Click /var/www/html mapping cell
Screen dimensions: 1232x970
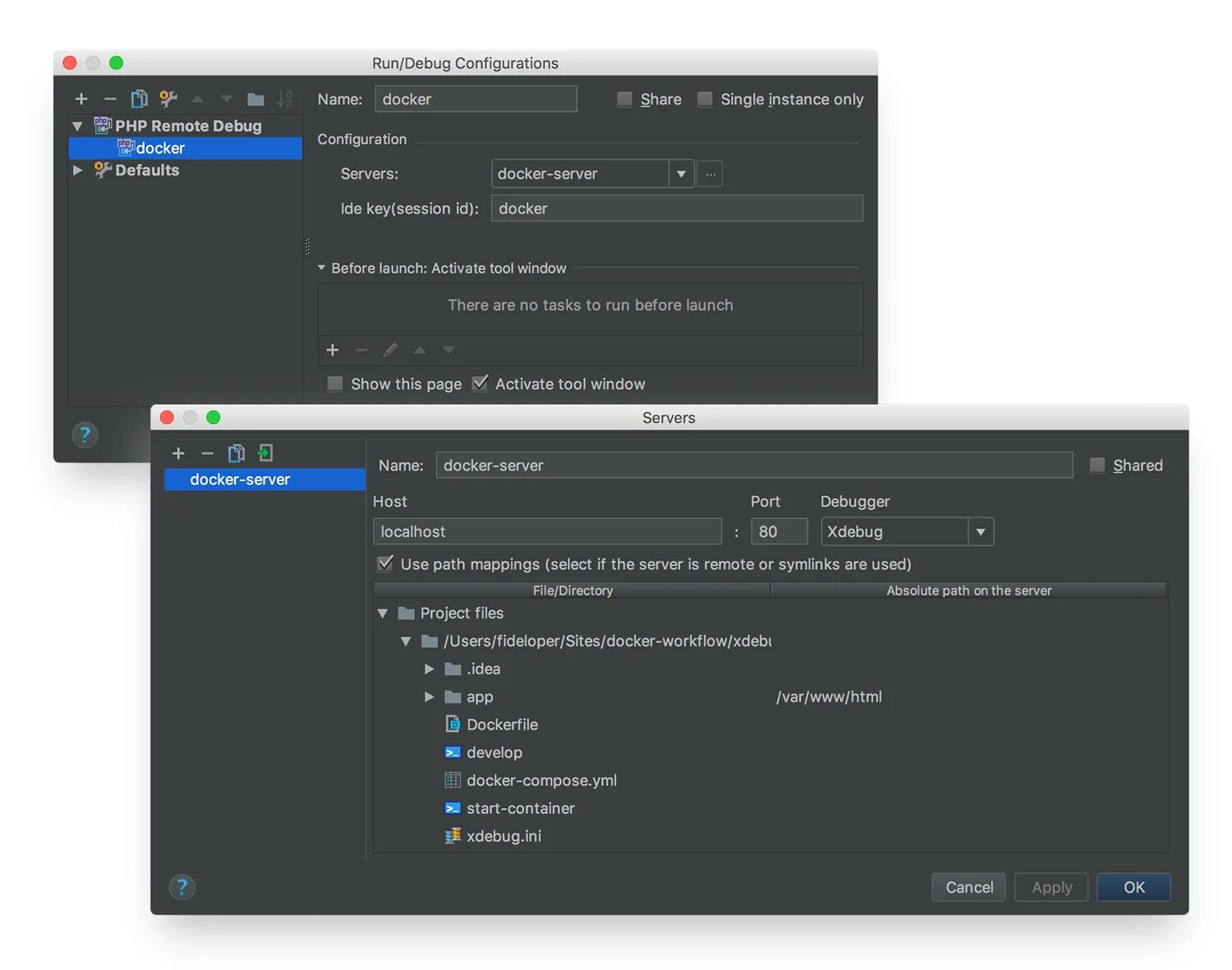coord(829,697)
